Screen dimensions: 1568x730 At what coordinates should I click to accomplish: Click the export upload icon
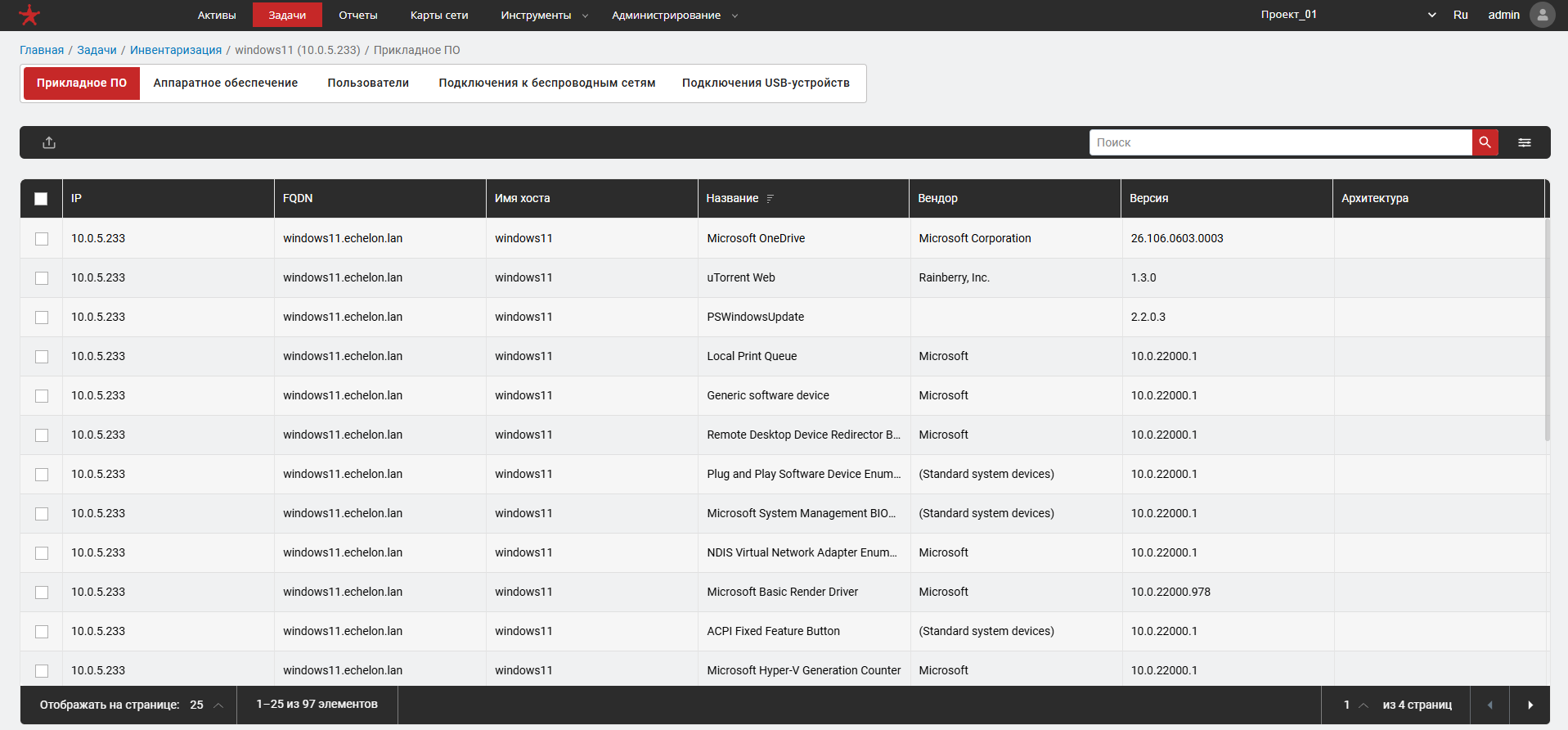[49, 142]
